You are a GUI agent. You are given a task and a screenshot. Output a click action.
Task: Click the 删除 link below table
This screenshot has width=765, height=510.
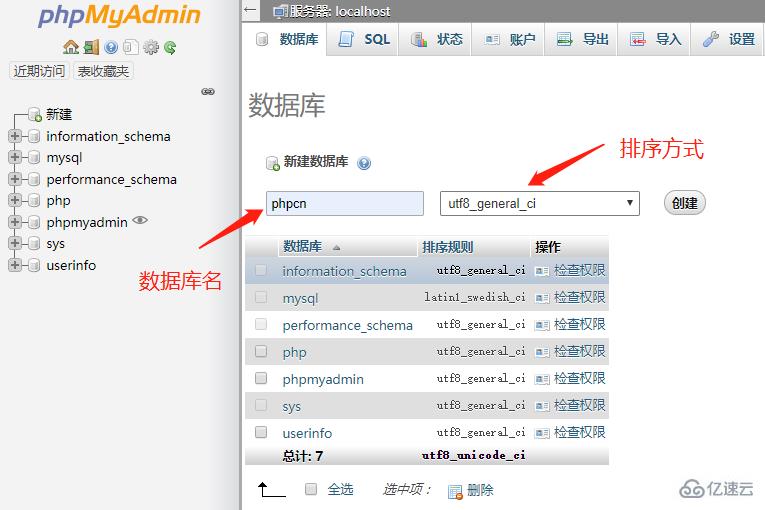point(480,490)
